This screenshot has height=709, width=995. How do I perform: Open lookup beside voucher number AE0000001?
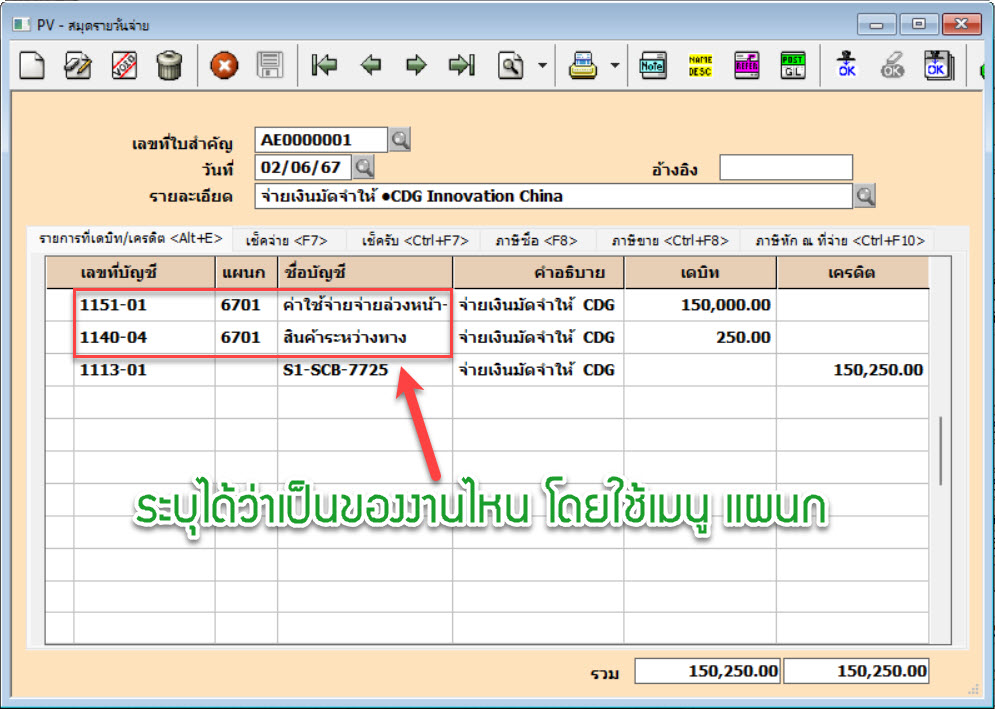point(400,140)
